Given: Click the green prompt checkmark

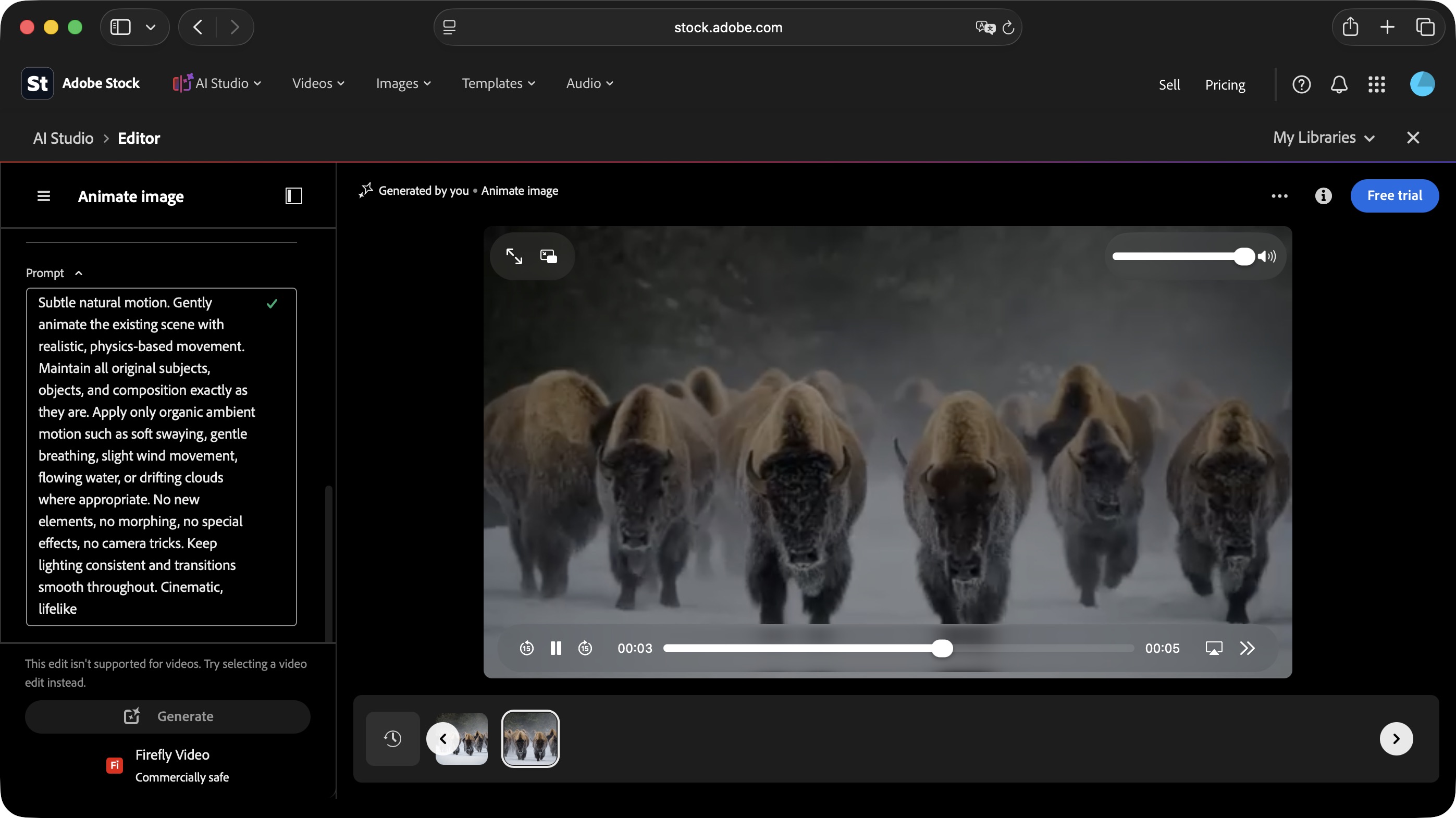Looking at the screenshot, I should (x=272, y=303).
